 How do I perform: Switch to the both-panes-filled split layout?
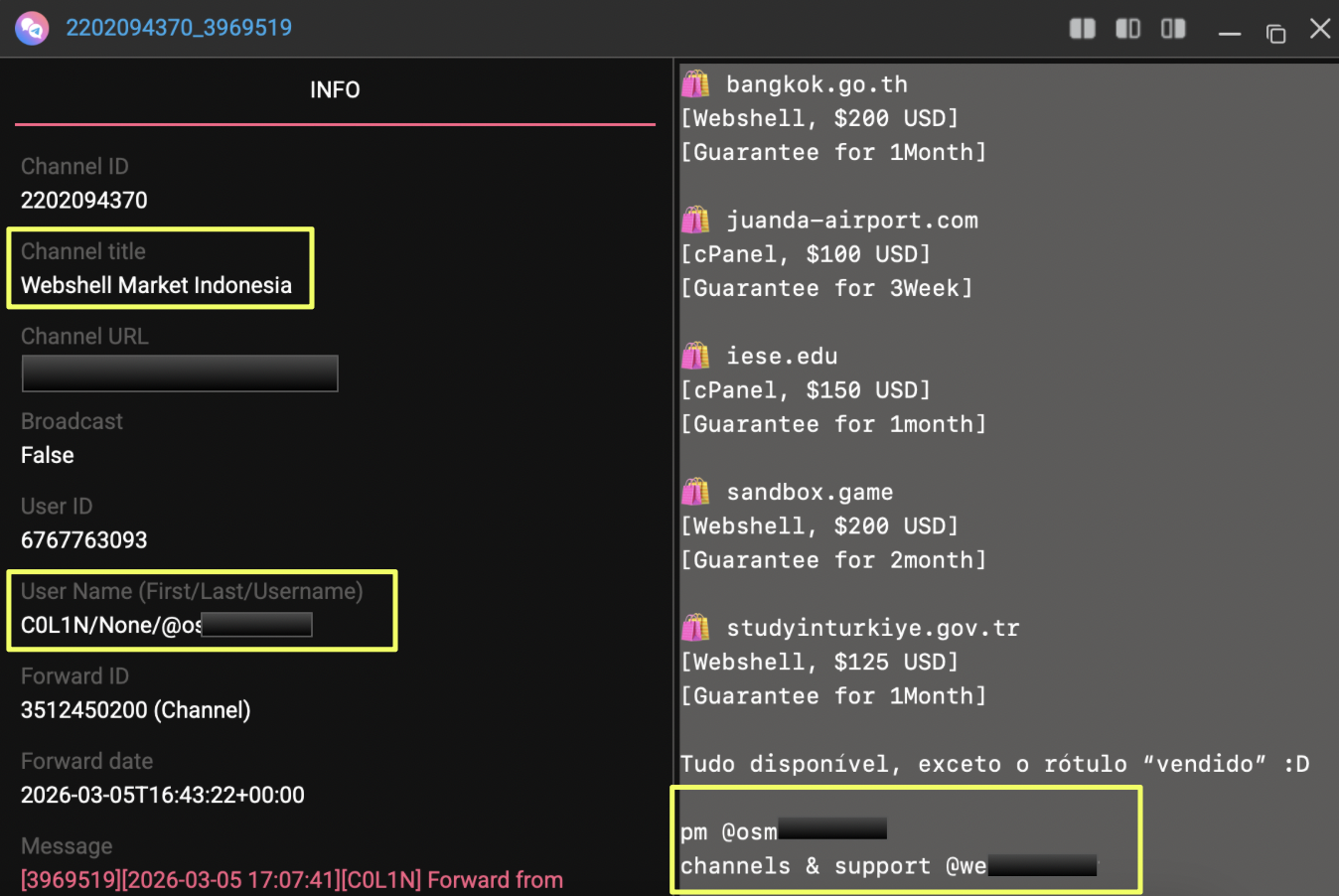(1082, 28)
